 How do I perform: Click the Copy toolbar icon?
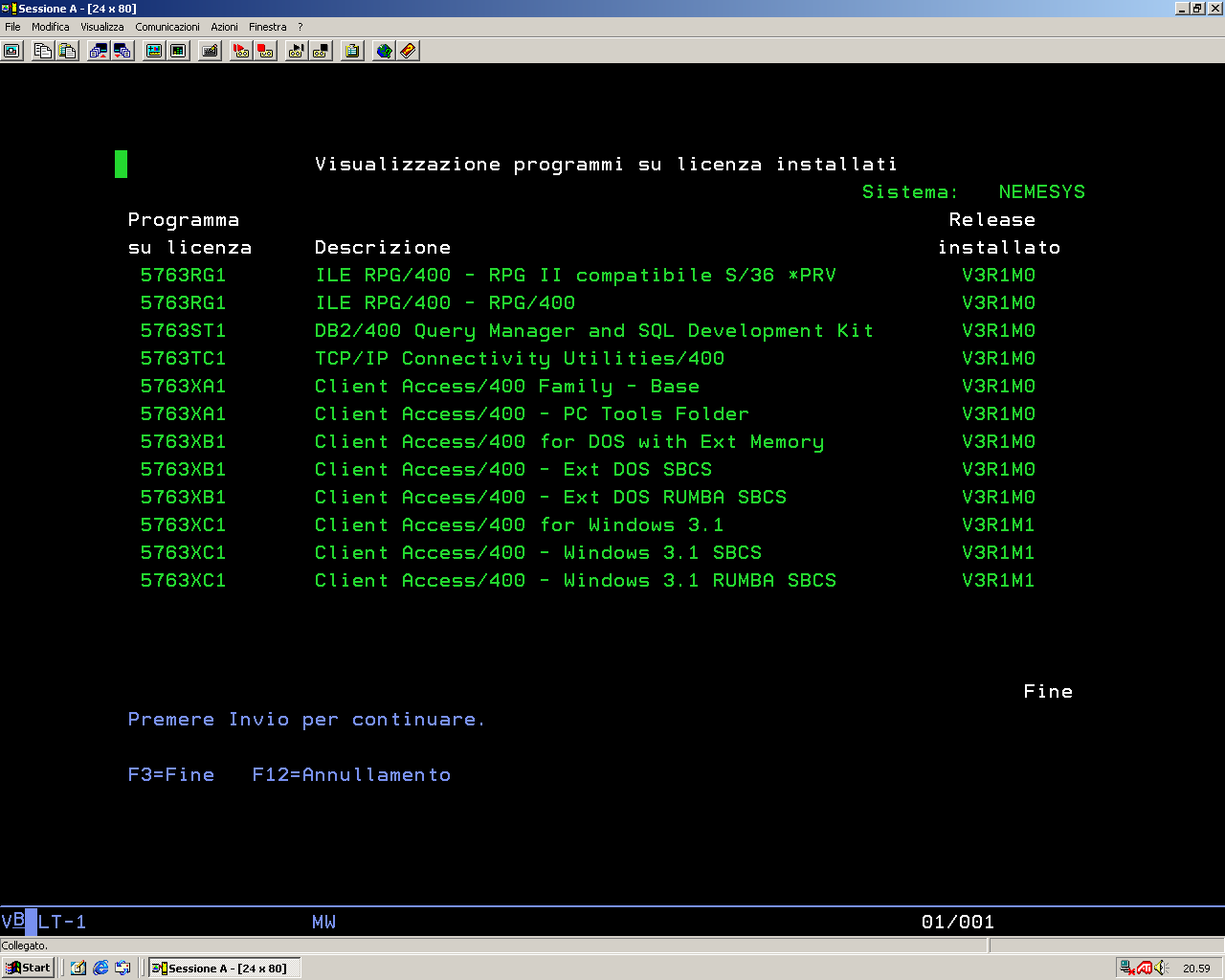click(42, 51)
